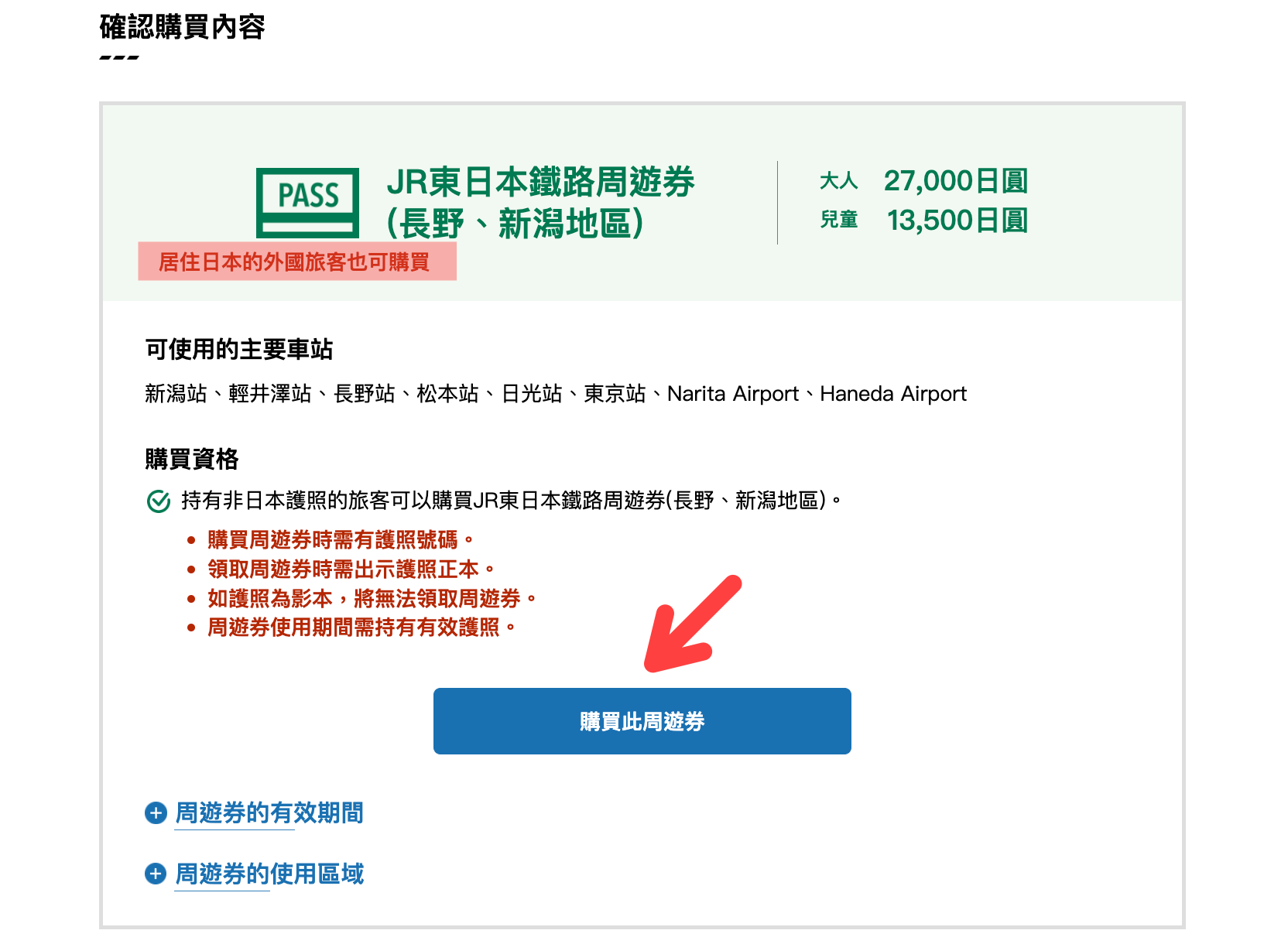Click the 購買此周遊券 purchase button
The width and height of the screenshot is (1288, 944).
pyautogui.click(x=642, y=721)
